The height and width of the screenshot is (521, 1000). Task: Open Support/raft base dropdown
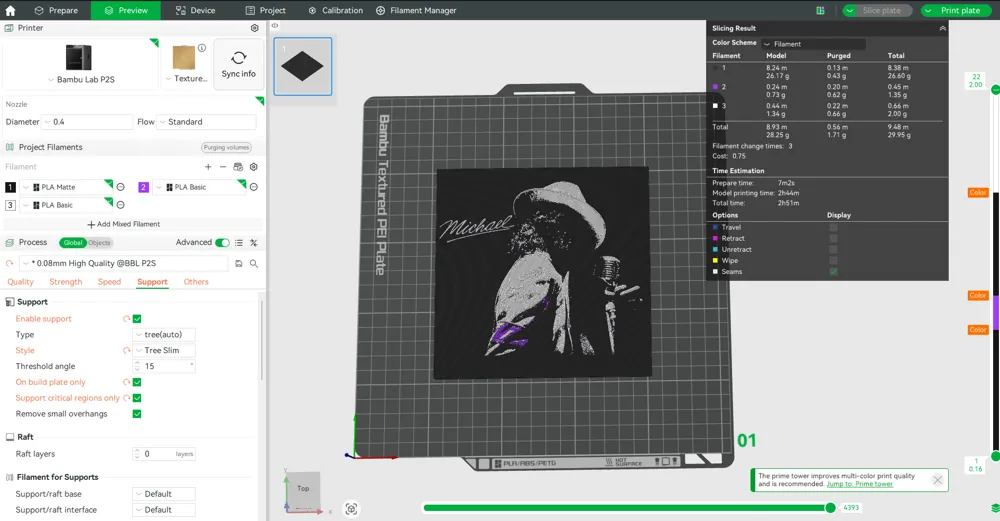point(164,494)
